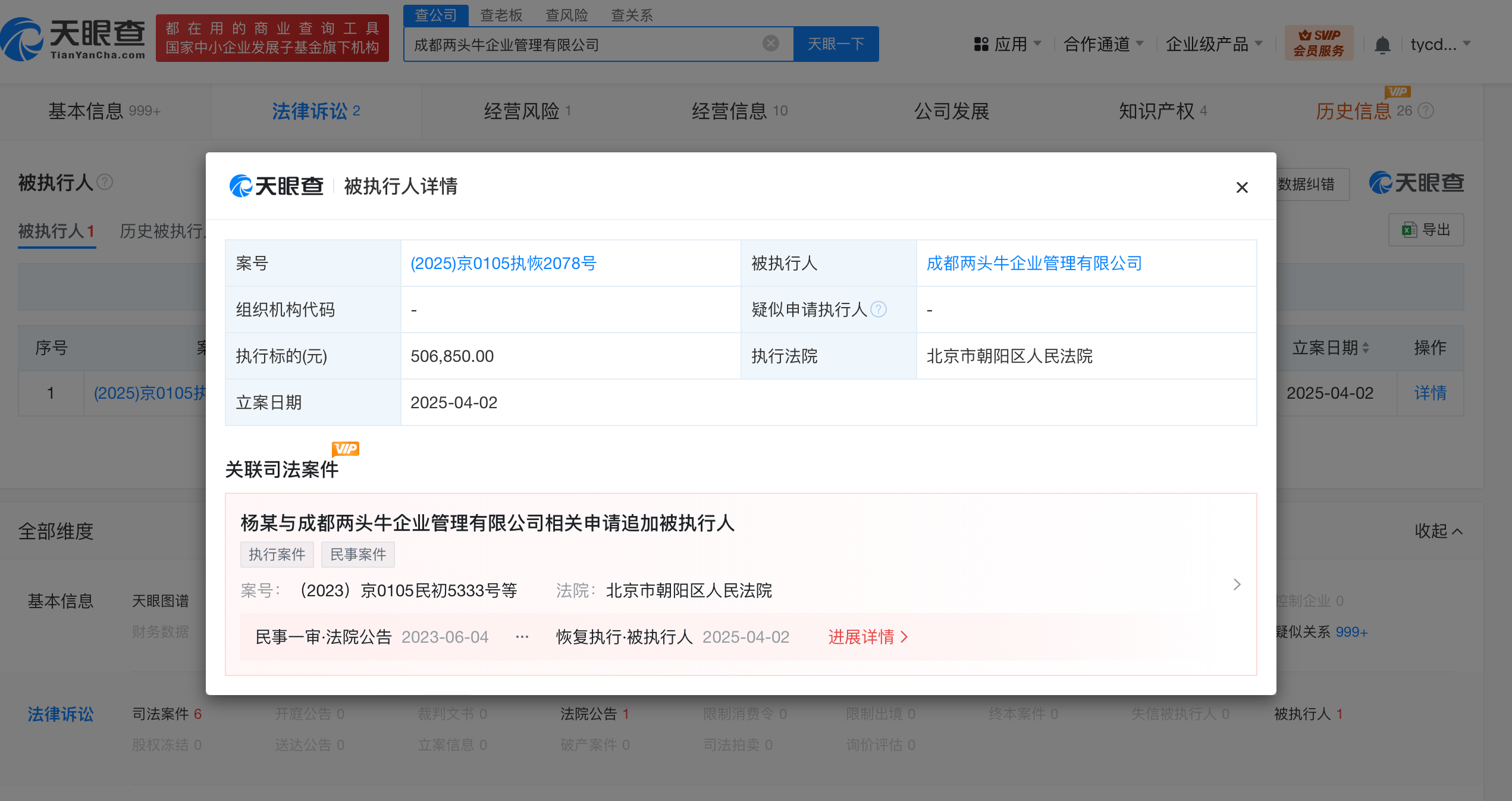
Task: Select the 查关系 search tab
Action: coord(632,15)
